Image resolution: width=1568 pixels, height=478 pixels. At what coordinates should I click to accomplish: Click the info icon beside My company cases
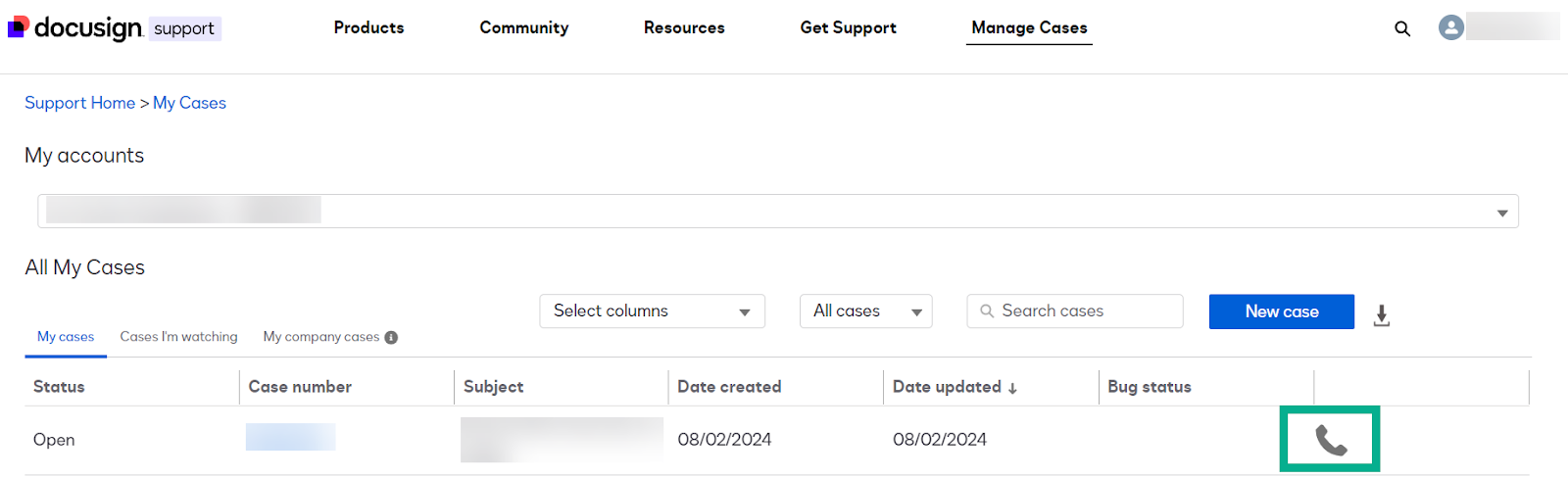pyautogui.click(x=391, y=338)
